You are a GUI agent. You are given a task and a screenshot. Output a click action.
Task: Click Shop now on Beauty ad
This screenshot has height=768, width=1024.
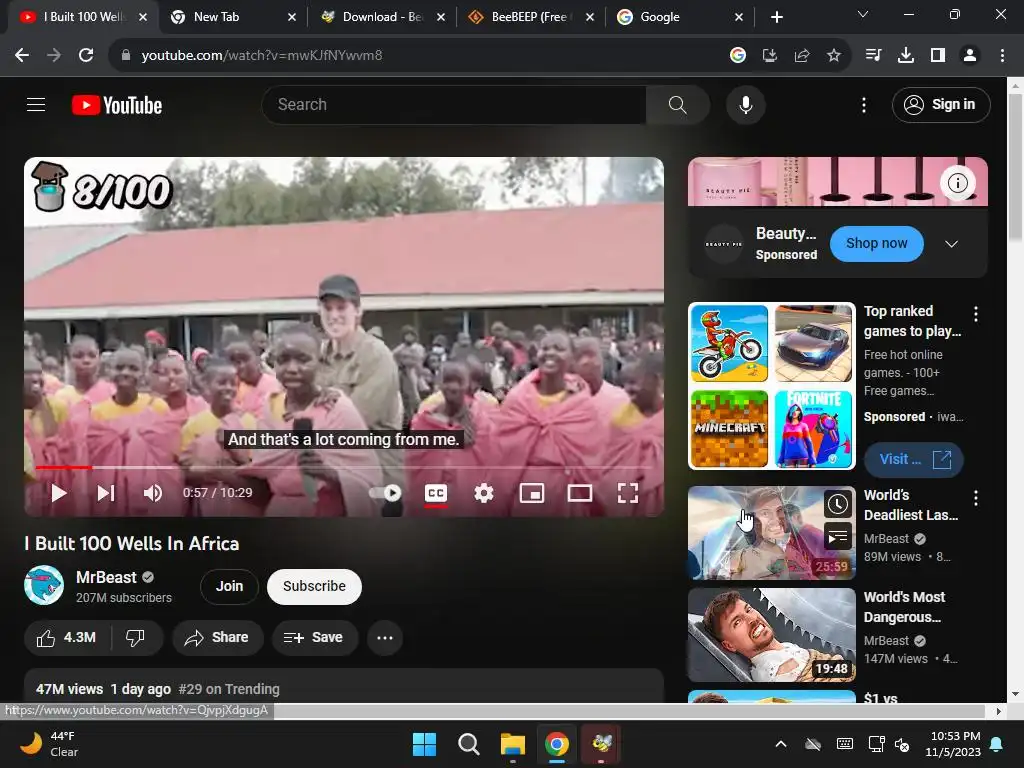tap(876, 244)
